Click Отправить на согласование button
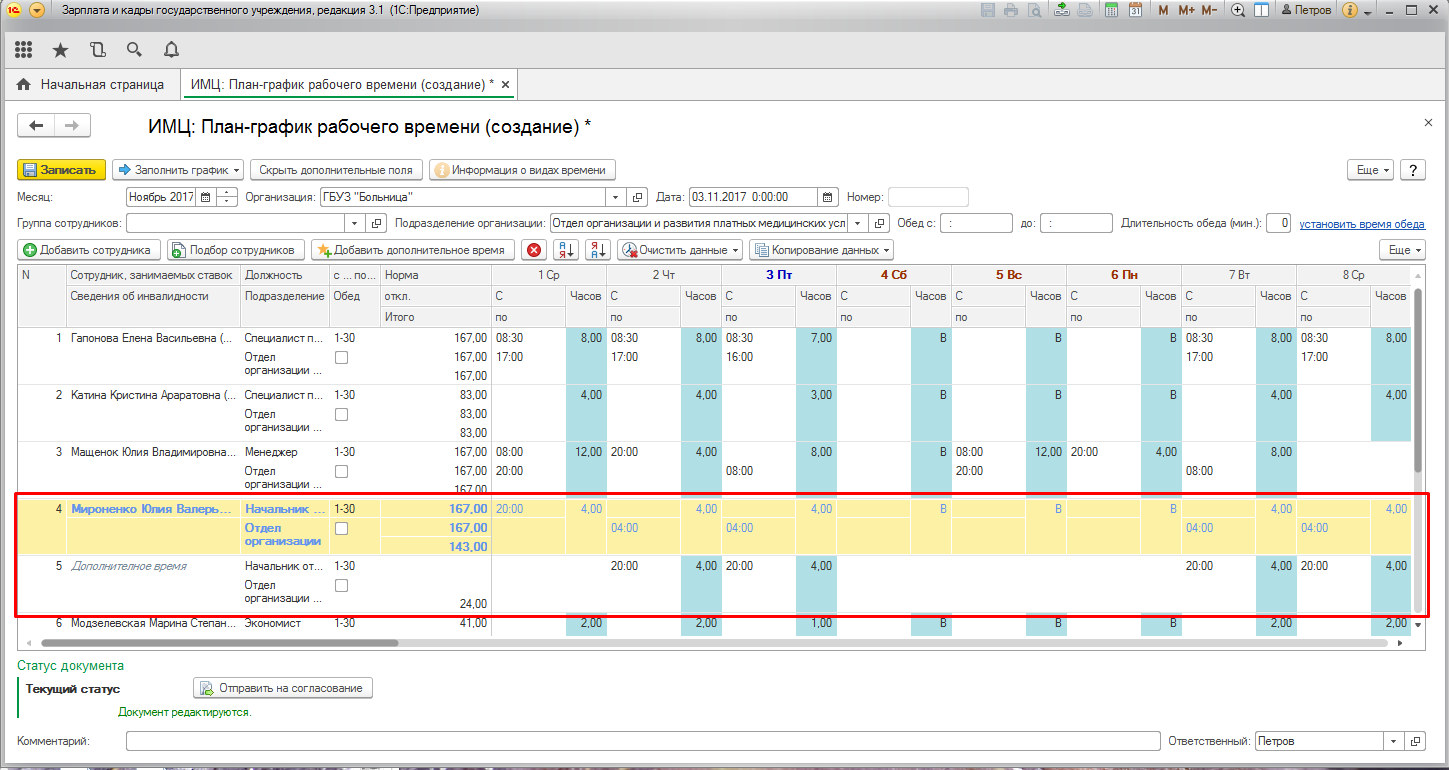The width and height of the screenshot is (1449, 770). pos(283,688)
